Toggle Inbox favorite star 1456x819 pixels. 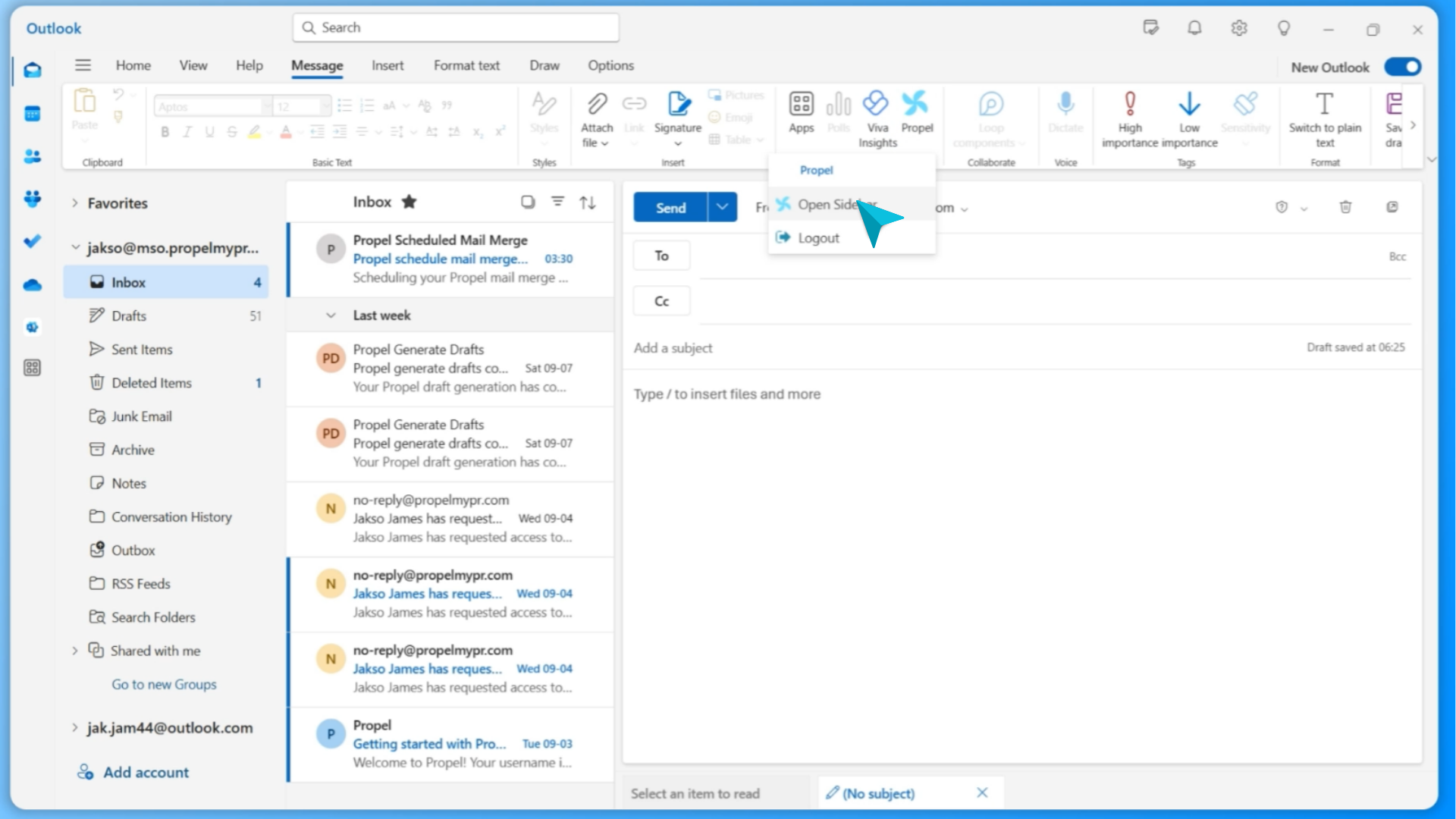click(x=409, y=202)
